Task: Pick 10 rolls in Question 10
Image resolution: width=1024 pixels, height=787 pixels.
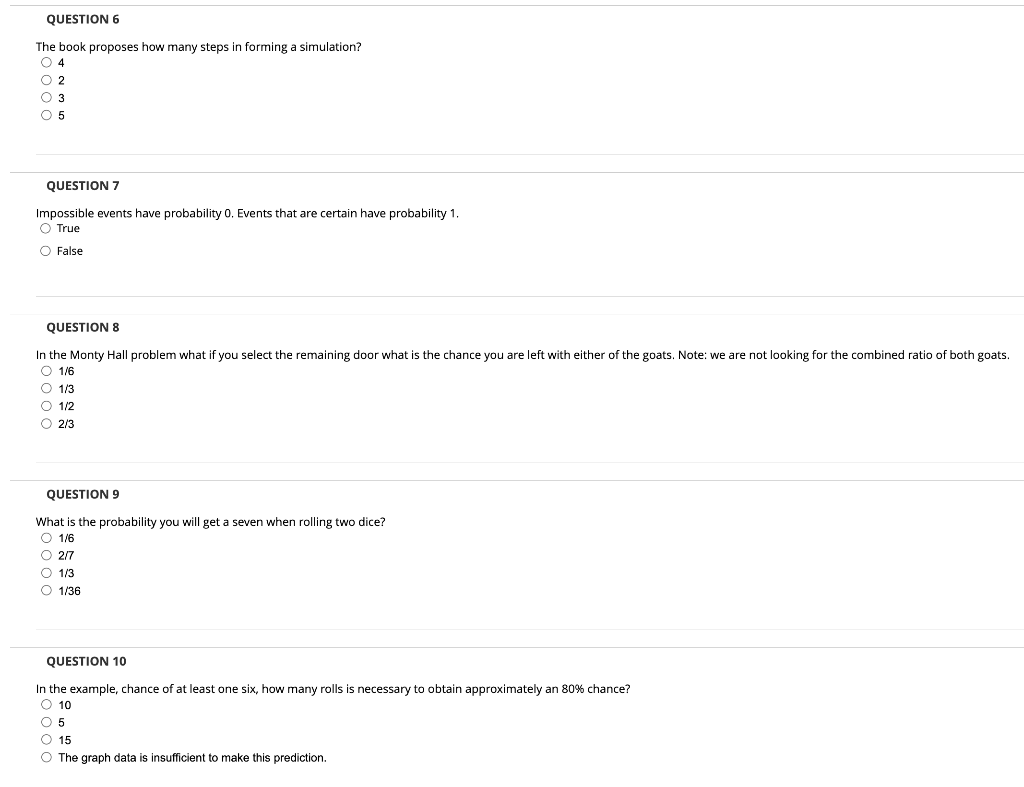Action: 46,704
